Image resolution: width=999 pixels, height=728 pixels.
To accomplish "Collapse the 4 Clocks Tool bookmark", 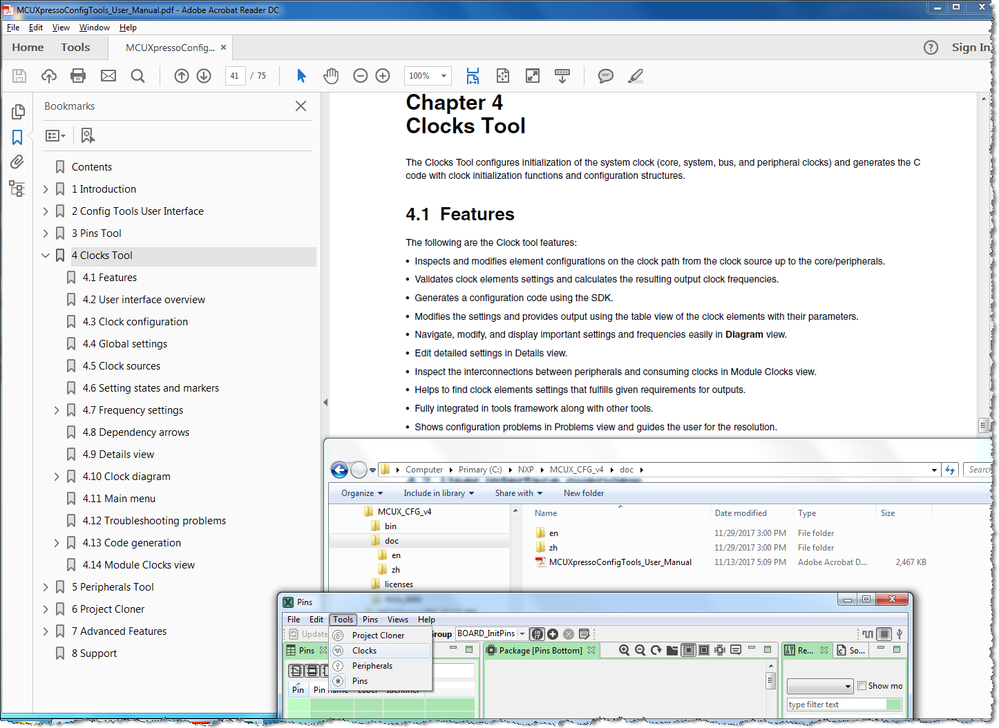I will point(45,255).
